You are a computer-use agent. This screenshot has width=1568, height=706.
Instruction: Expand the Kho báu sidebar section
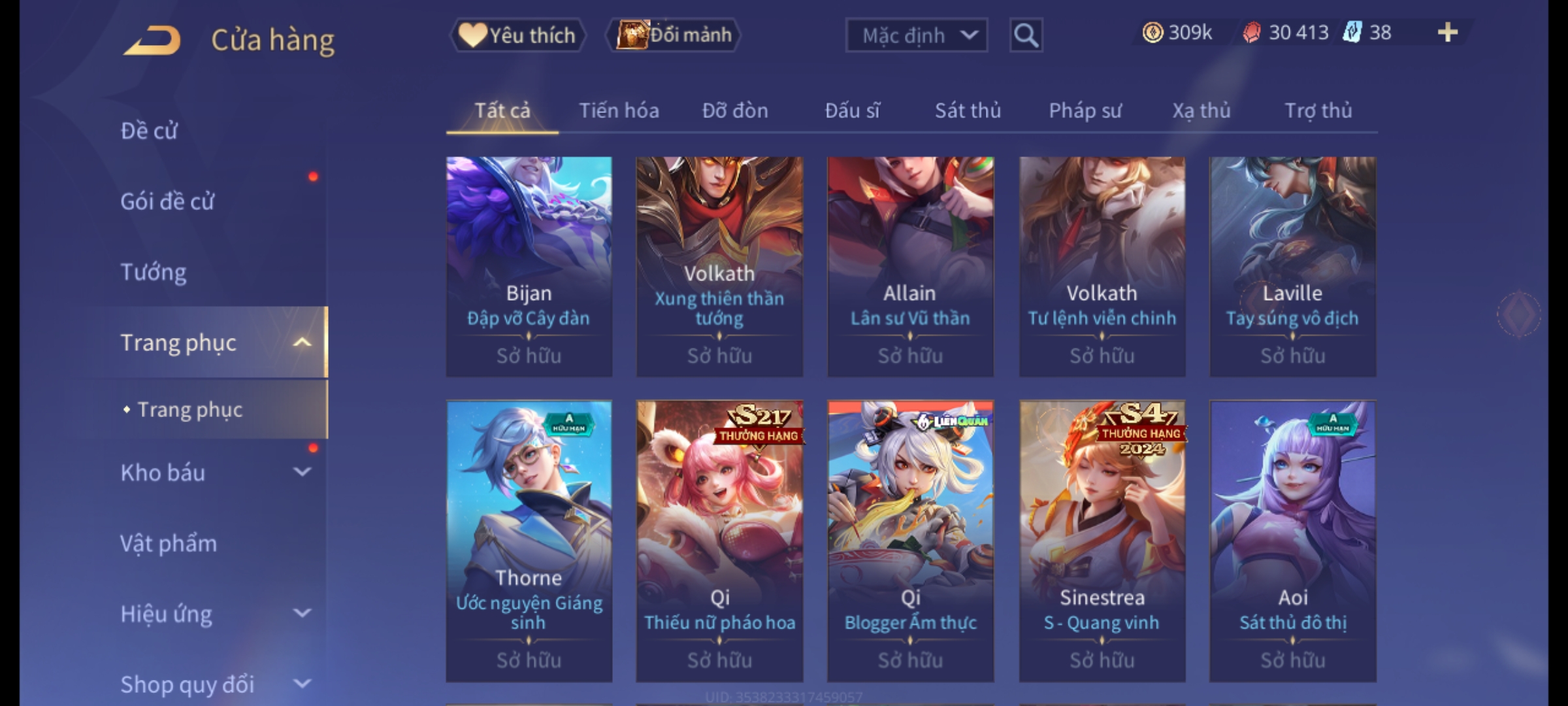(302, 472)
